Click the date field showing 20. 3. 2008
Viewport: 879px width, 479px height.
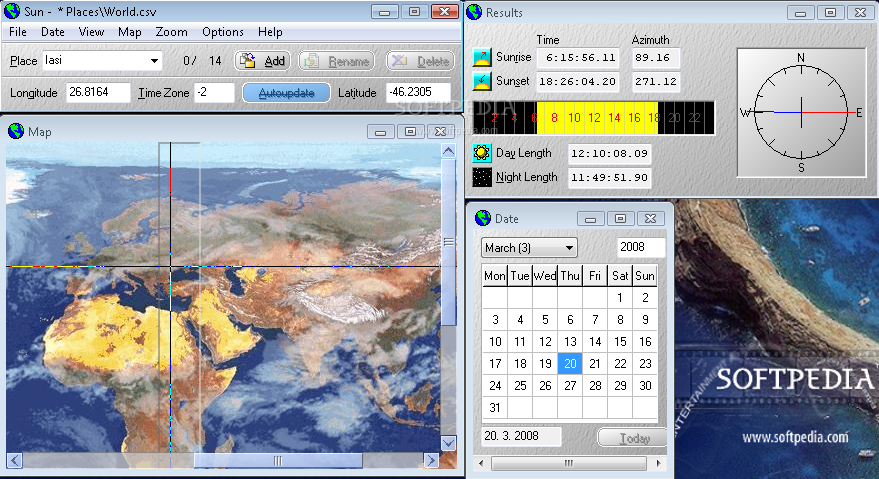click(x=521, y=436)
